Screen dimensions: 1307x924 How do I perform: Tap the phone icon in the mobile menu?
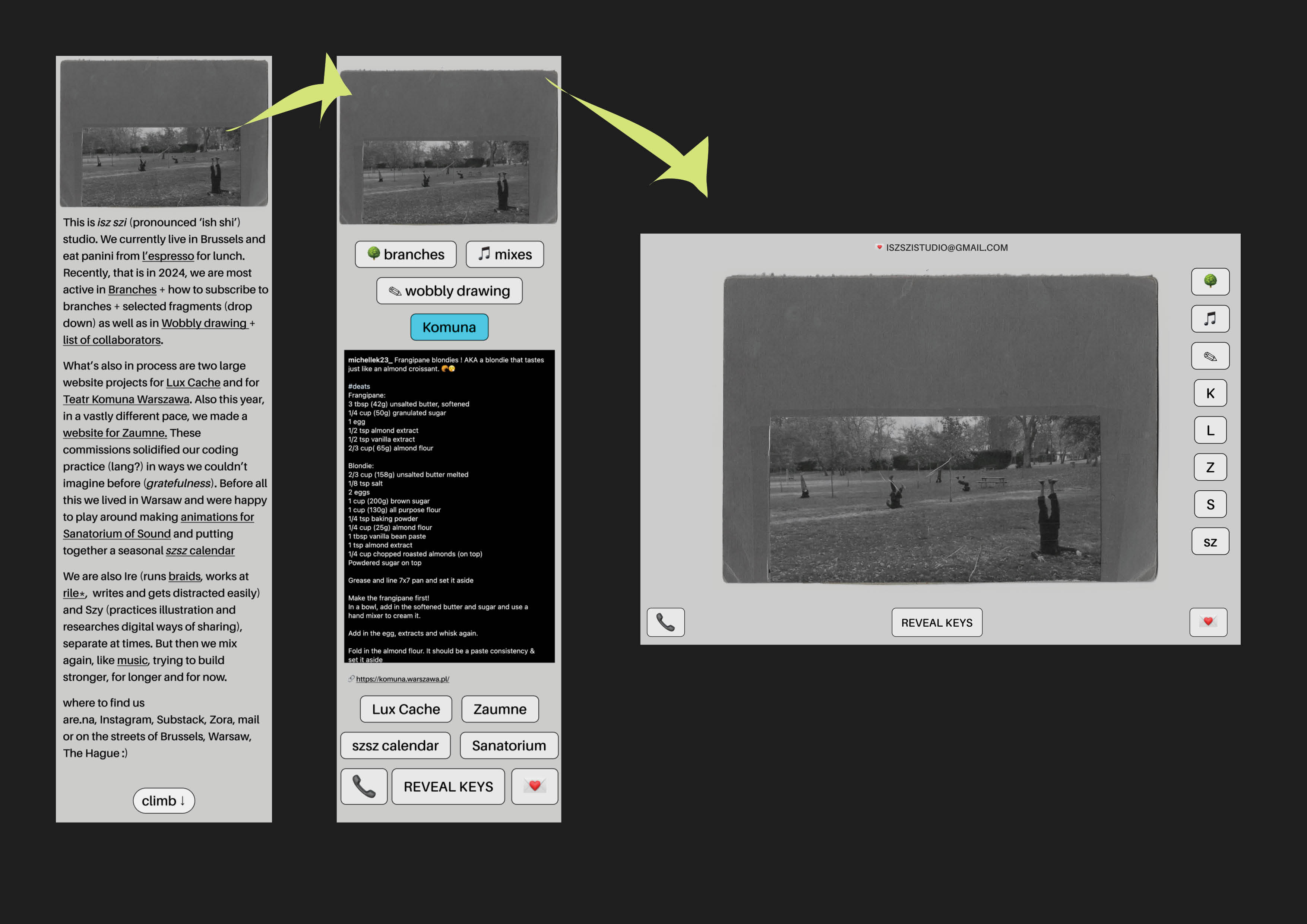(x=364, y=786)
